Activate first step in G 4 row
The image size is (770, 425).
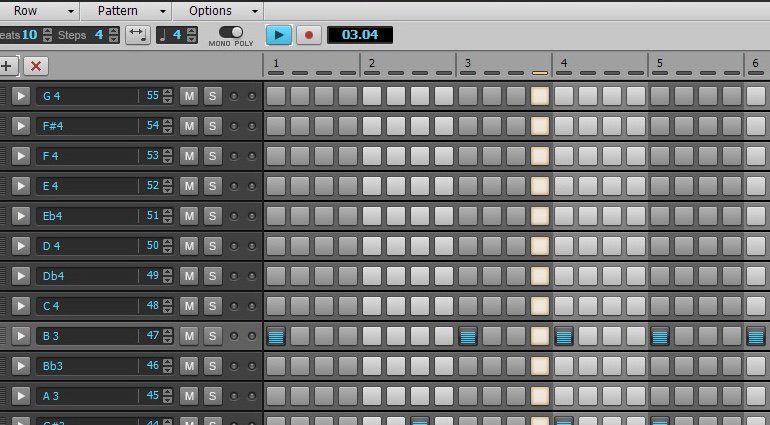[276, 96]
